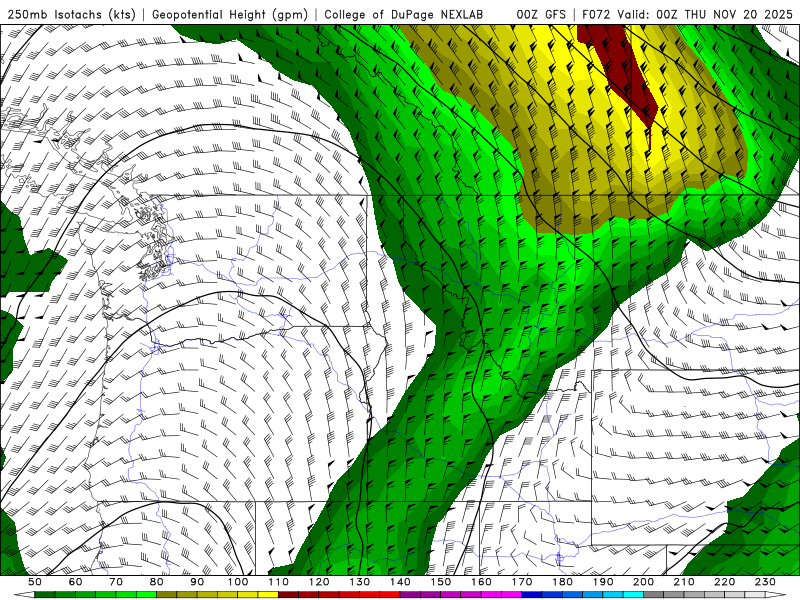The height and width of the screenshot is (600, 800).
Task: Click the colorbar label "210"
Action: [685, 582]
